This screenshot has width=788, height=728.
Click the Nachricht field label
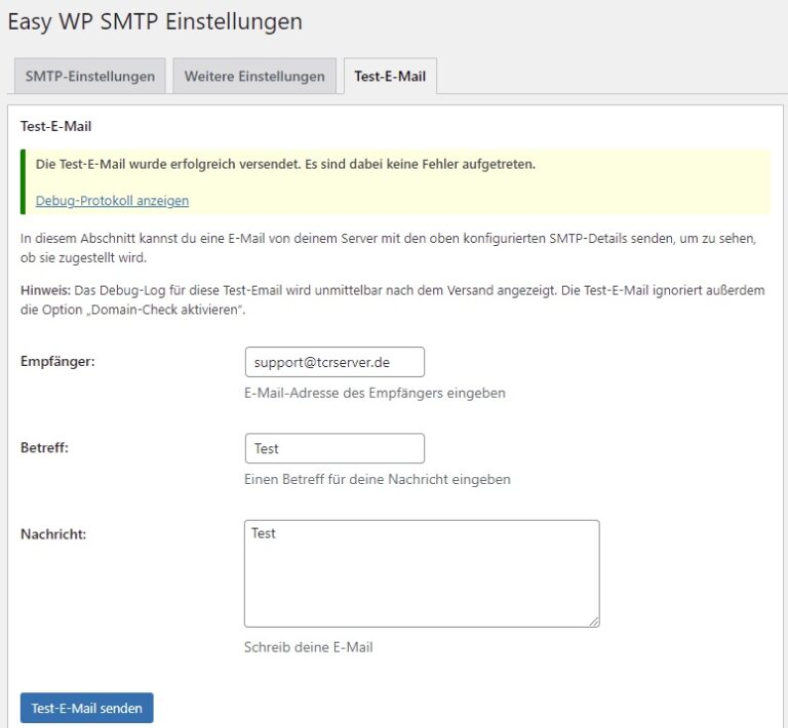[54, 534]
